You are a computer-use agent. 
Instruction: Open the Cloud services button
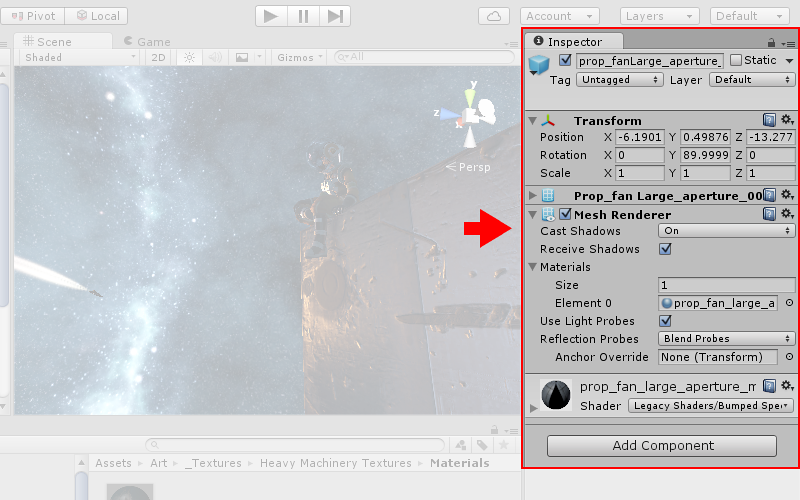494,16
